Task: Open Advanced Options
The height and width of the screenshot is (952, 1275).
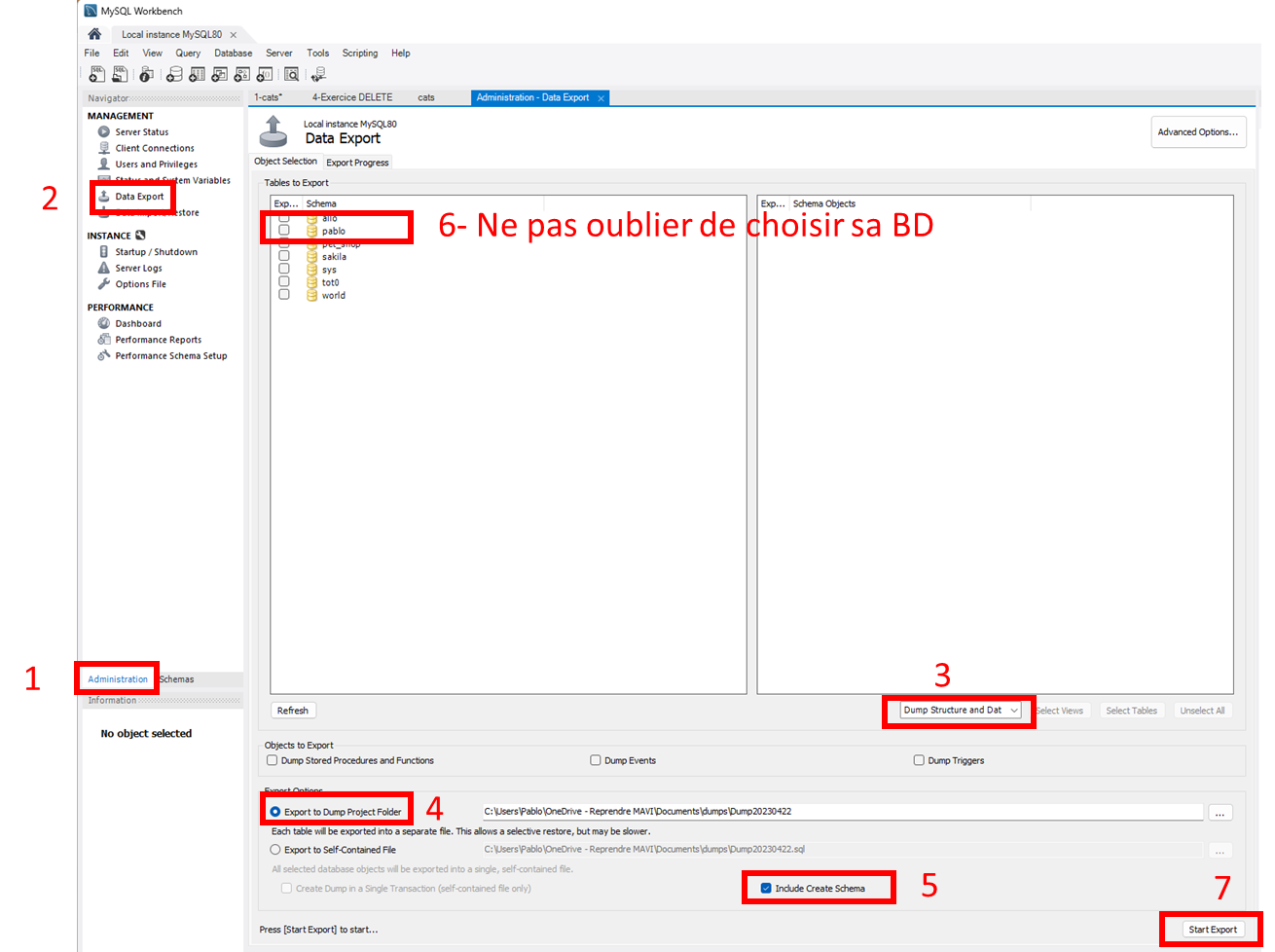Action: coord(1198,132)
